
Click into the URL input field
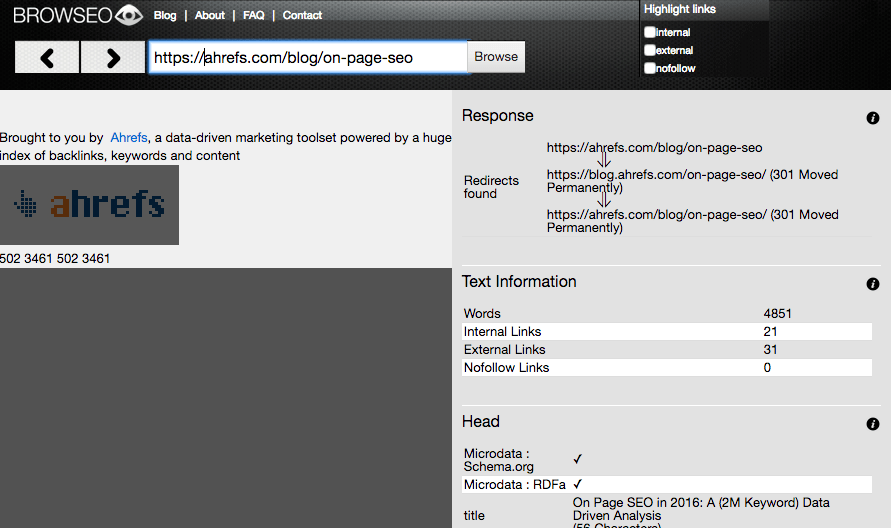coord(308,58)
